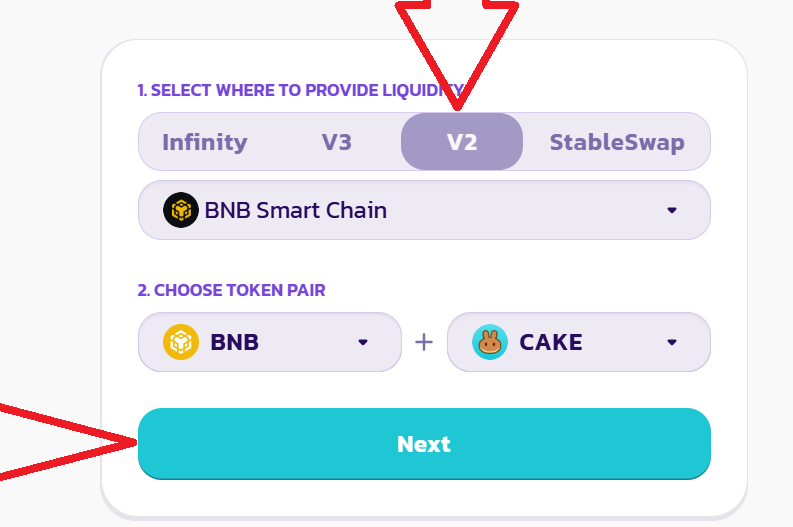The height and width of the screenshot is (527, 793).
Task: Click the red arrow pointing at V2
Action: pyautogui.click(x=457, y=53)
